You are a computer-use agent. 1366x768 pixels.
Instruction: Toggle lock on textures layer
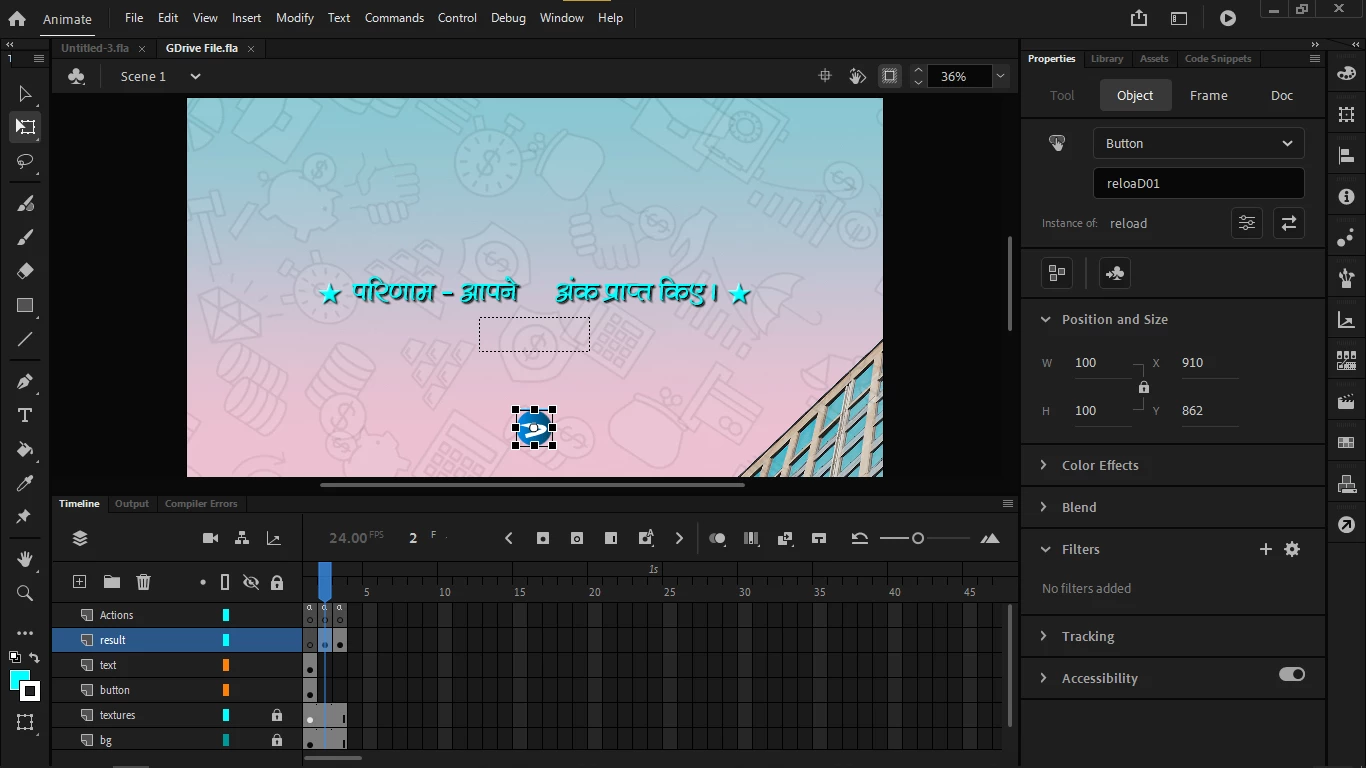coord(277,715)
